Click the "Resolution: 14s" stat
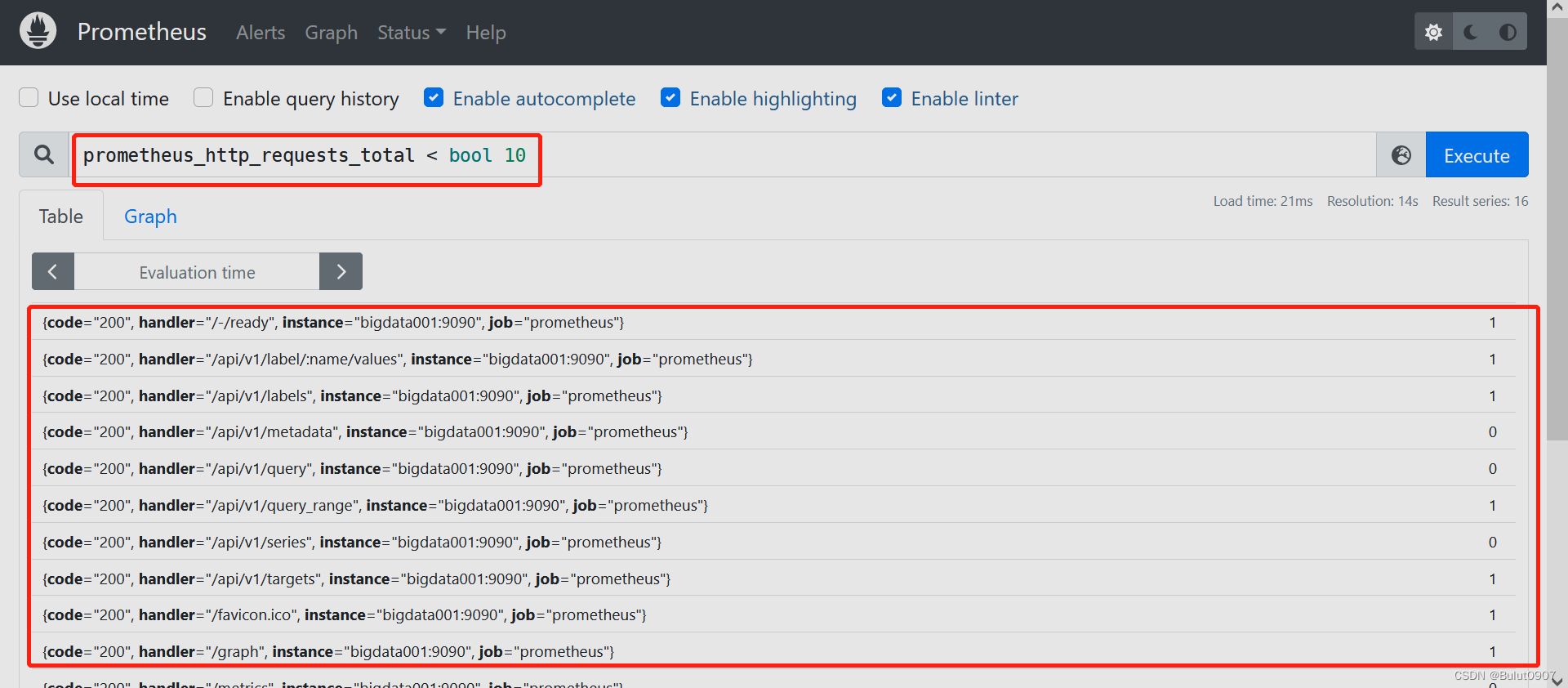The image size is (1568, 688). tap(1372, 201)
